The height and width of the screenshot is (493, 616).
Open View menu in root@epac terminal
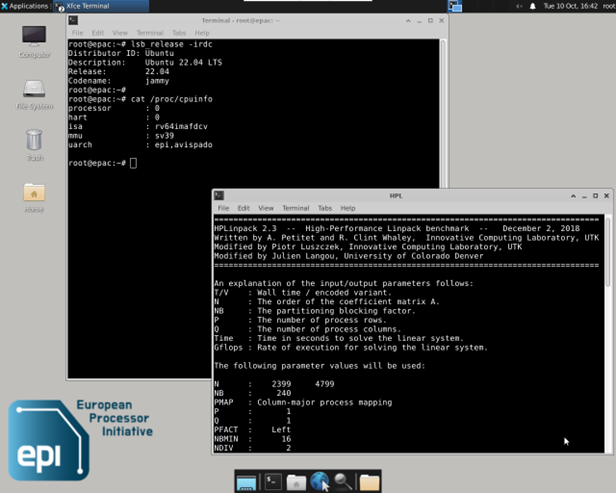120,33
